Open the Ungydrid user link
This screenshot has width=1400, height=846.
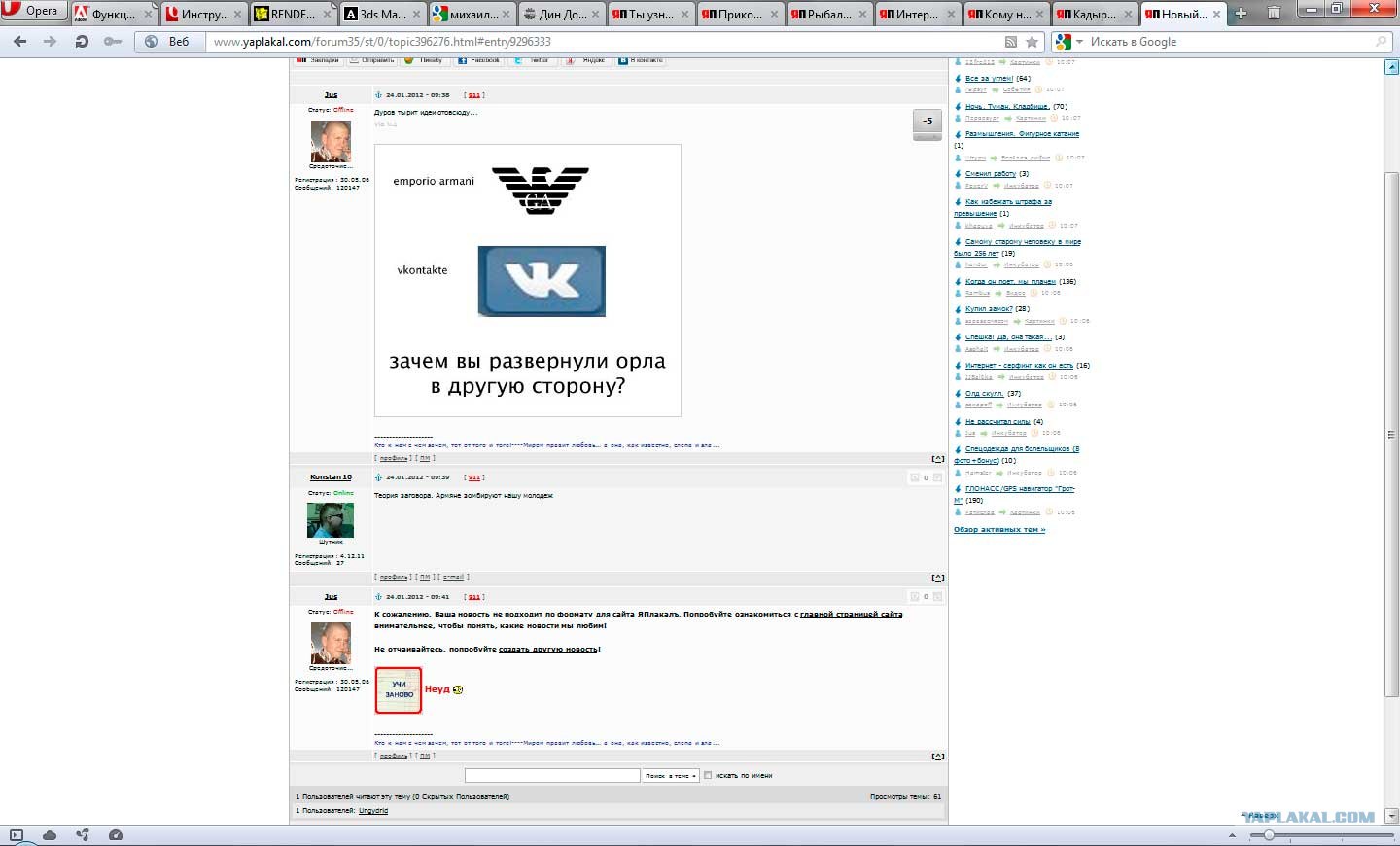tap(373, 810)
